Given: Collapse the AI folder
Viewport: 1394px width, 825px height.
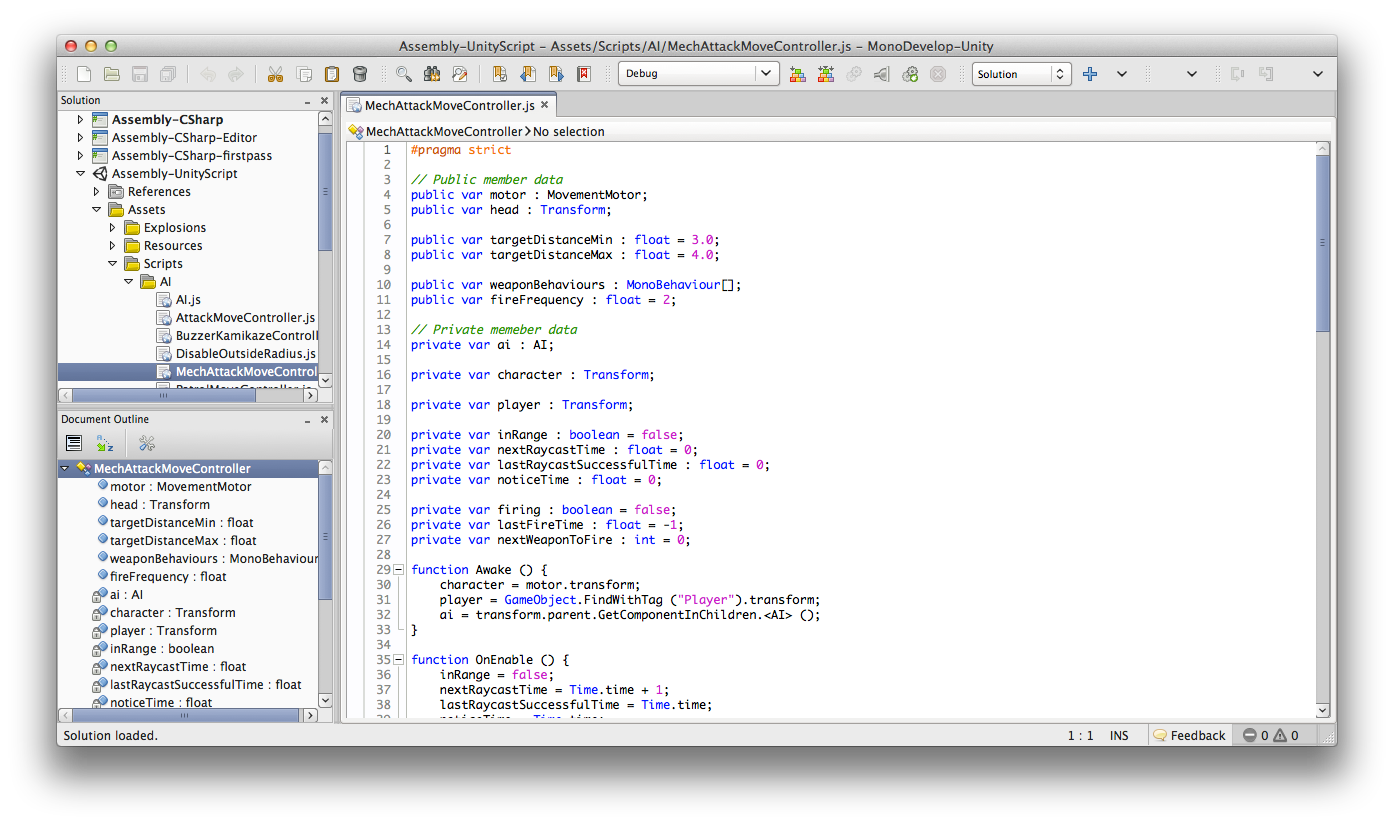Looking at the screenshot, I should click(129, 282).
